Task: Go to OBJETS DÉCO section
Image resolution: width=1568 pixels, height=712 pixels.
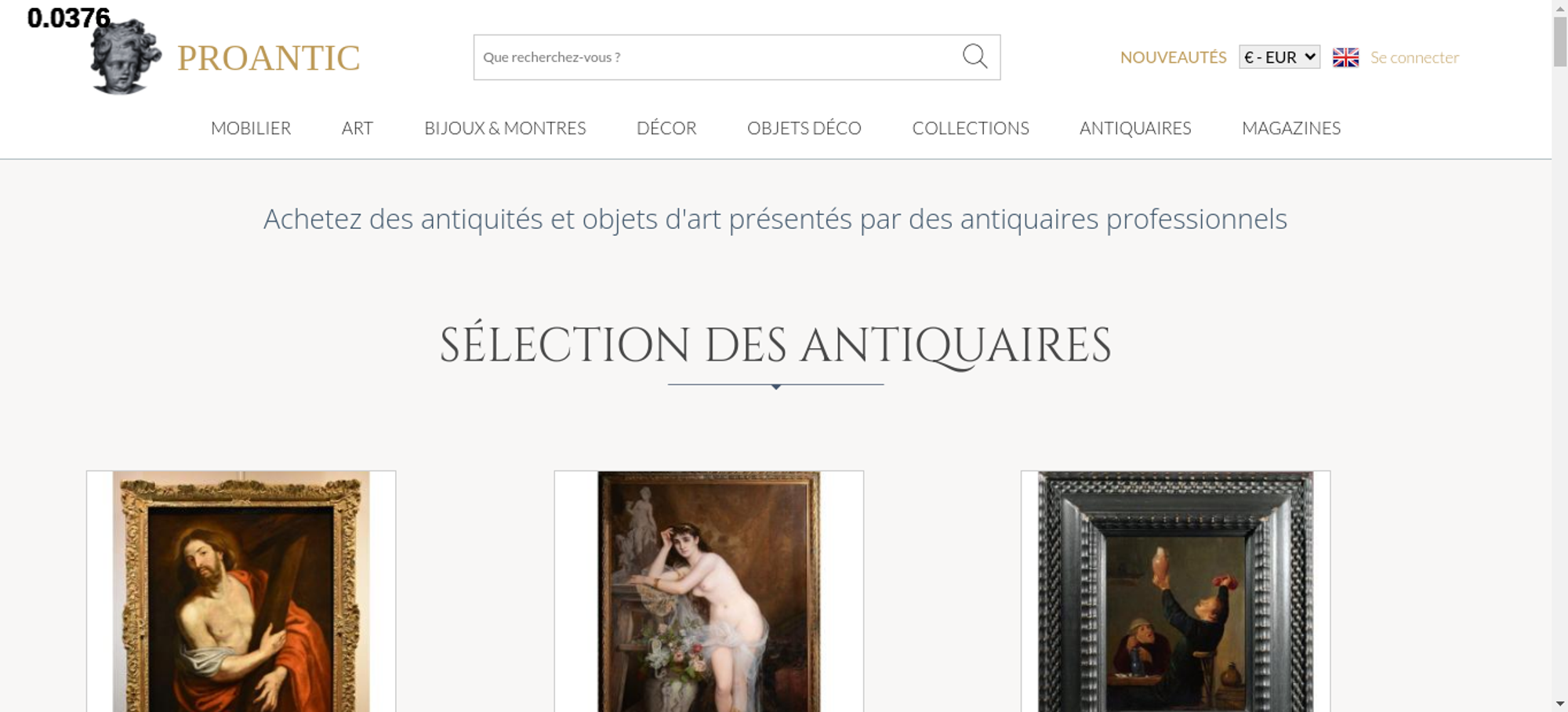Action: click(804, 128)
